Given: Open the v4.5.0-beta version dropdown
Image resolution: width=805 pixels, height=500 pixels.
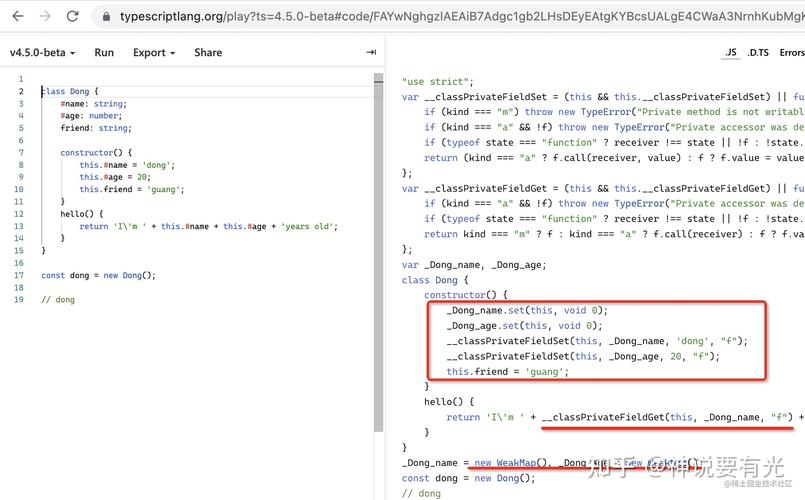Looking at the screenshot, I should [43, 52].
